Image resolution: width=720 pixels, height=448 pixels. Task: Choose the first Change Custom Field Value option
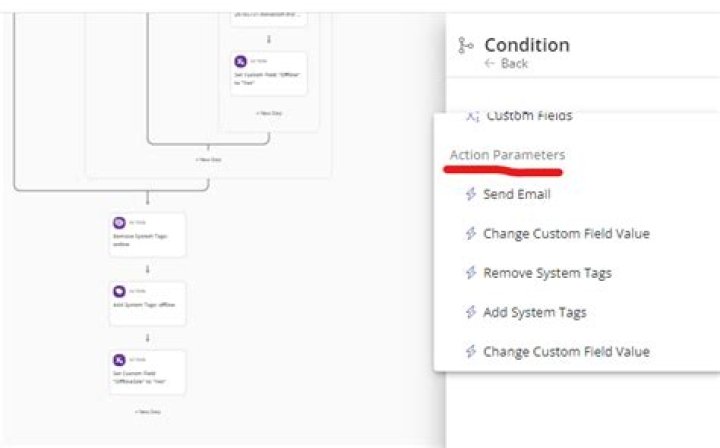tap(566, 234)
